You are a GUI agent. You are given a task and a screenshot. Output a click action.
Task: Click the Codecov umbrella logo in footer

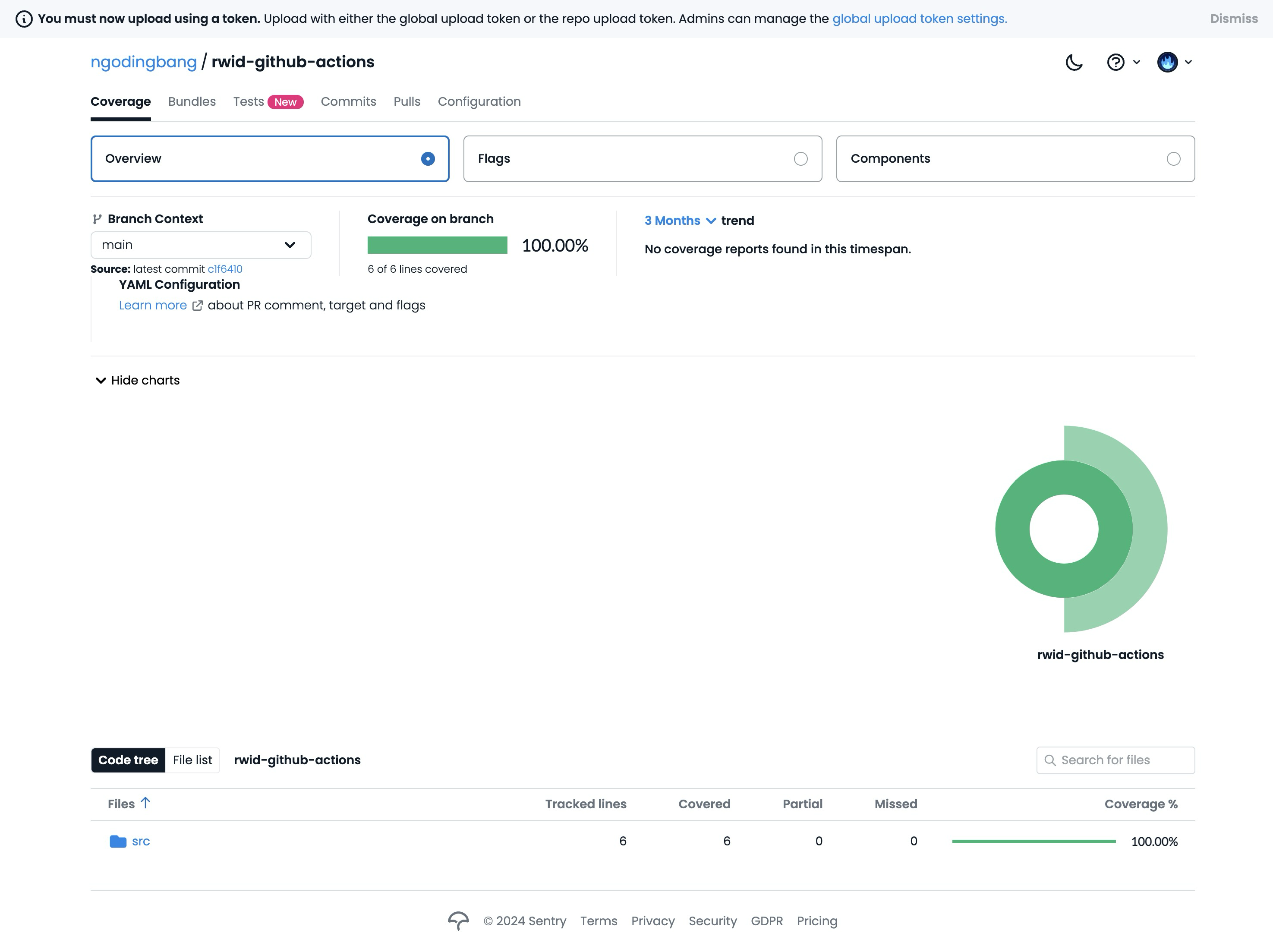(x=459, y=921)
